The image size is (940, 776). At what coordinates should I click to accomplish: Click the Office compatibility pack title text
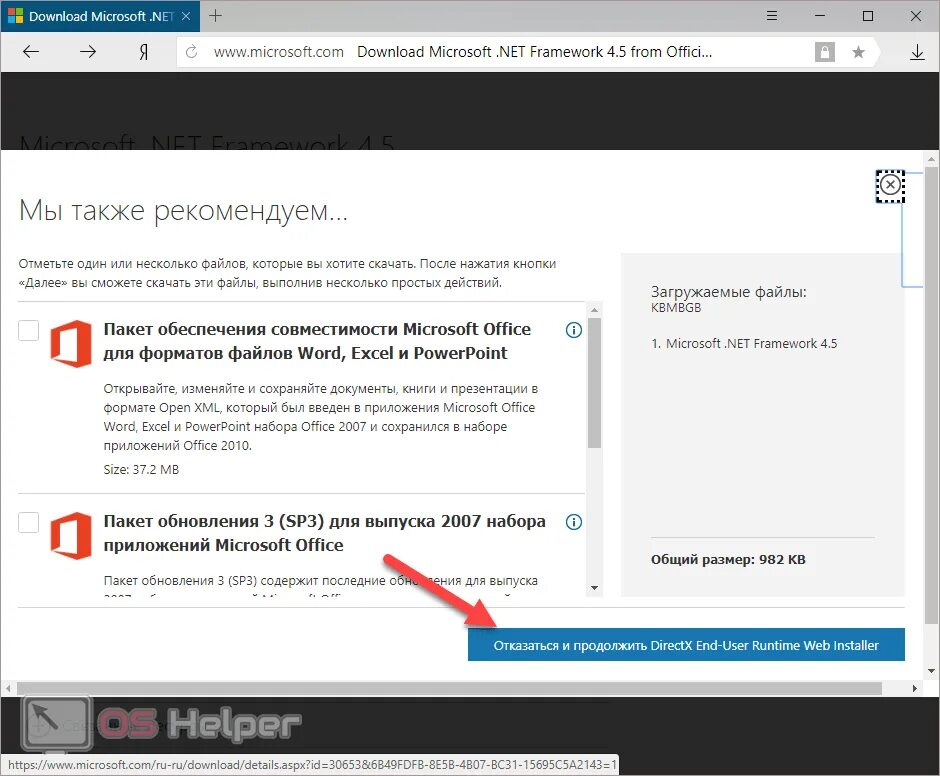coord(317,341)
